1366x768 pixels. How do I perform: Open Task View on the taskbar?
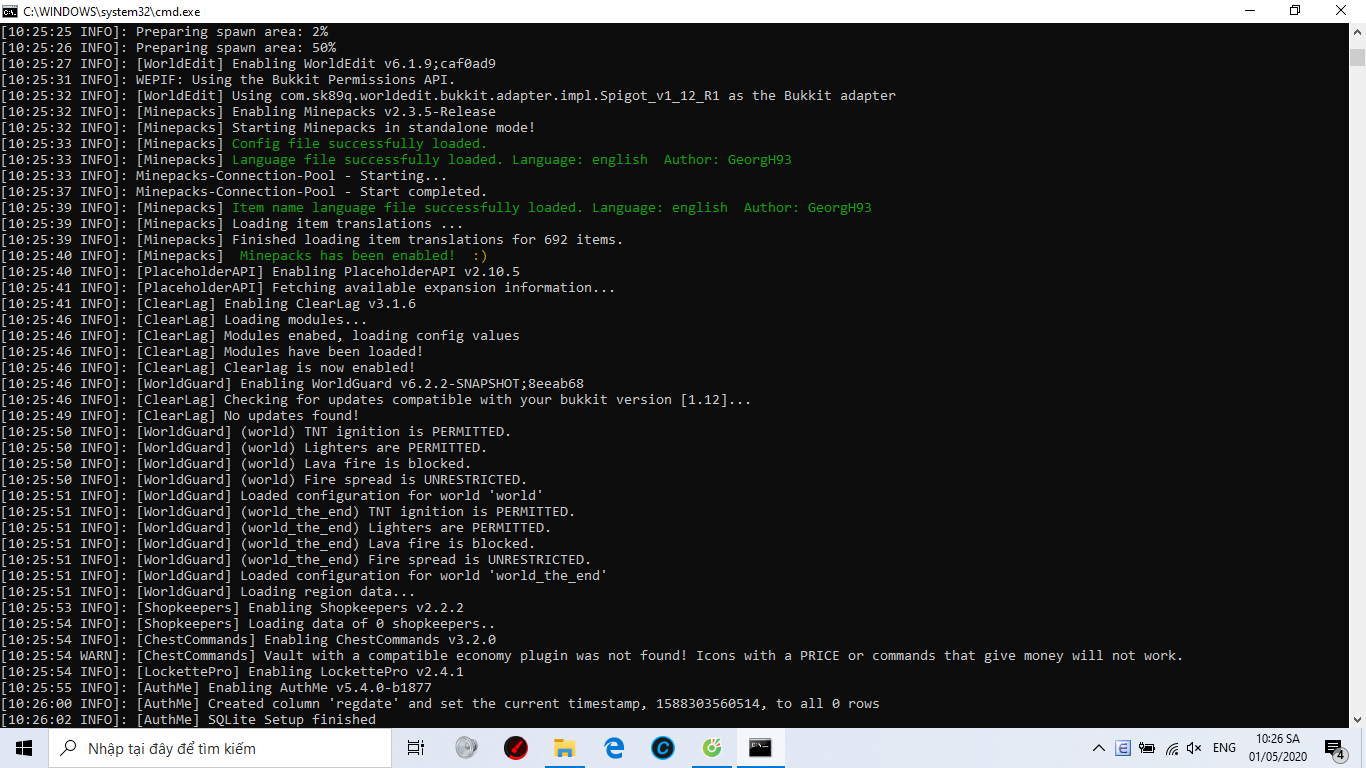(416, 748)
